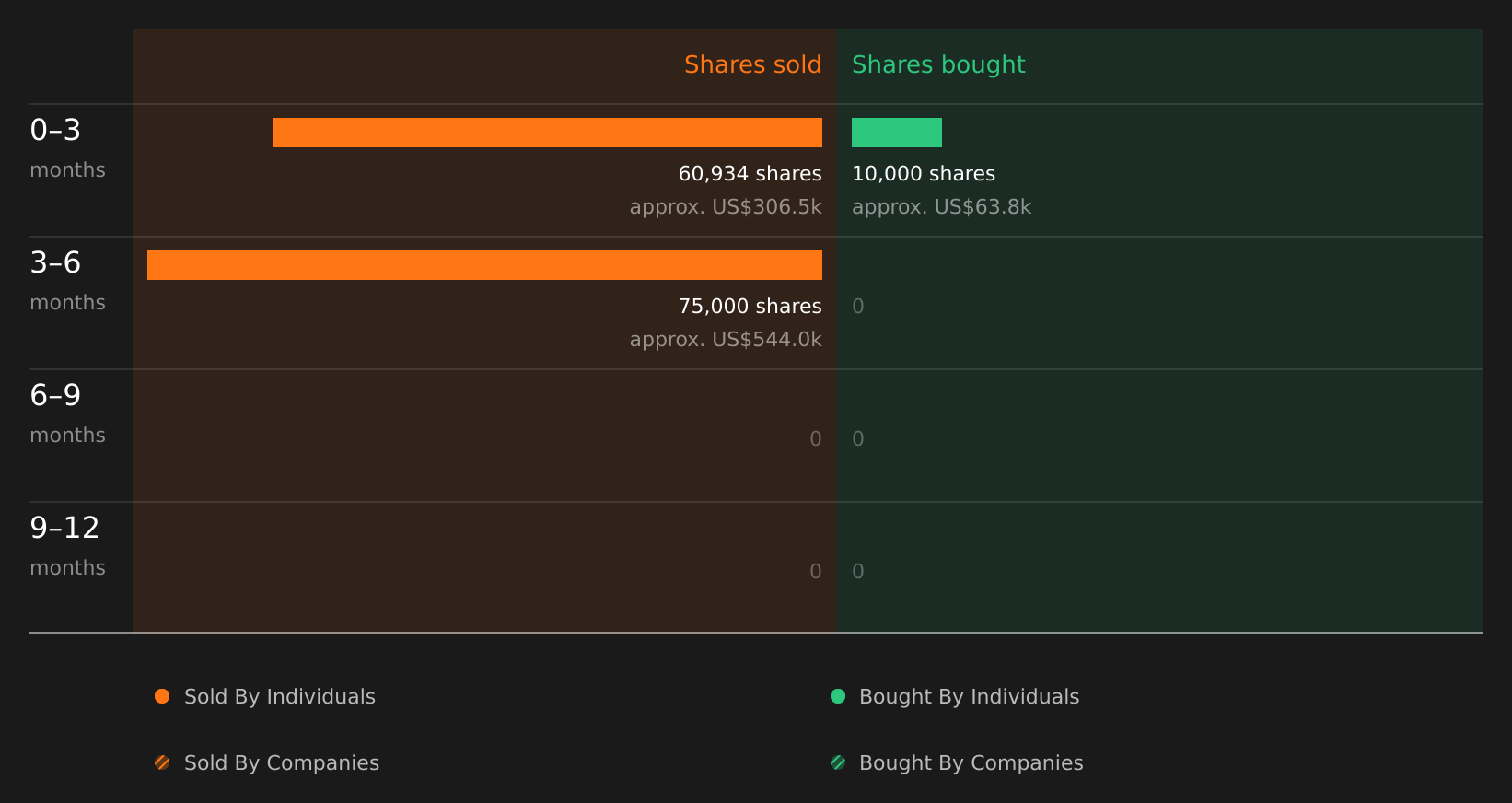Click the 3–6 months shares bought zero
The width and height of the screenshot is (1512, 803).
coord(858,307)
